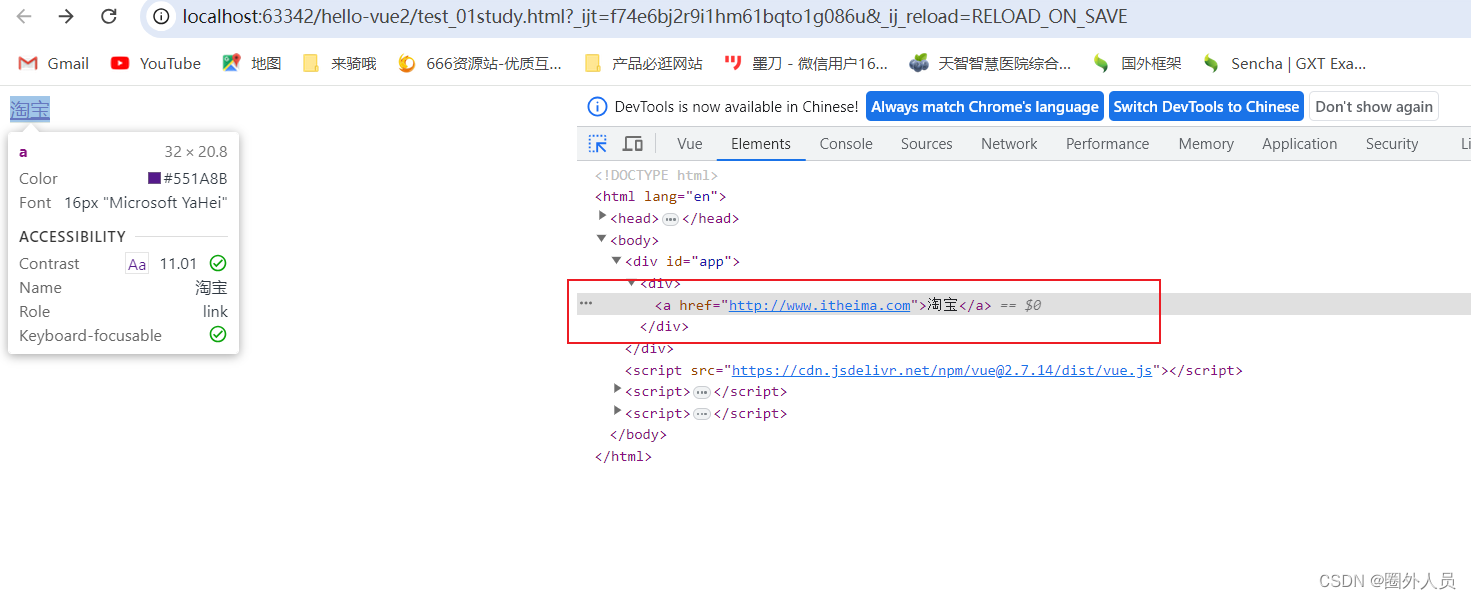Expand the first collapsed script node
Viewport: 1471px width, 599px height.
(617, 390)
